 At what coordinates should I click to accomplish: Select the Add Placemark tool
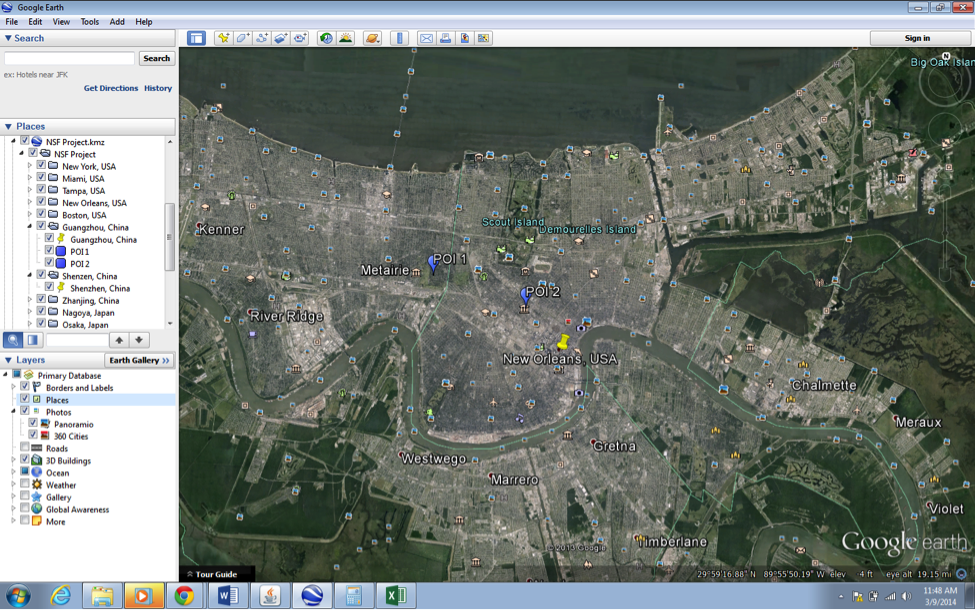tap(223, 38)
